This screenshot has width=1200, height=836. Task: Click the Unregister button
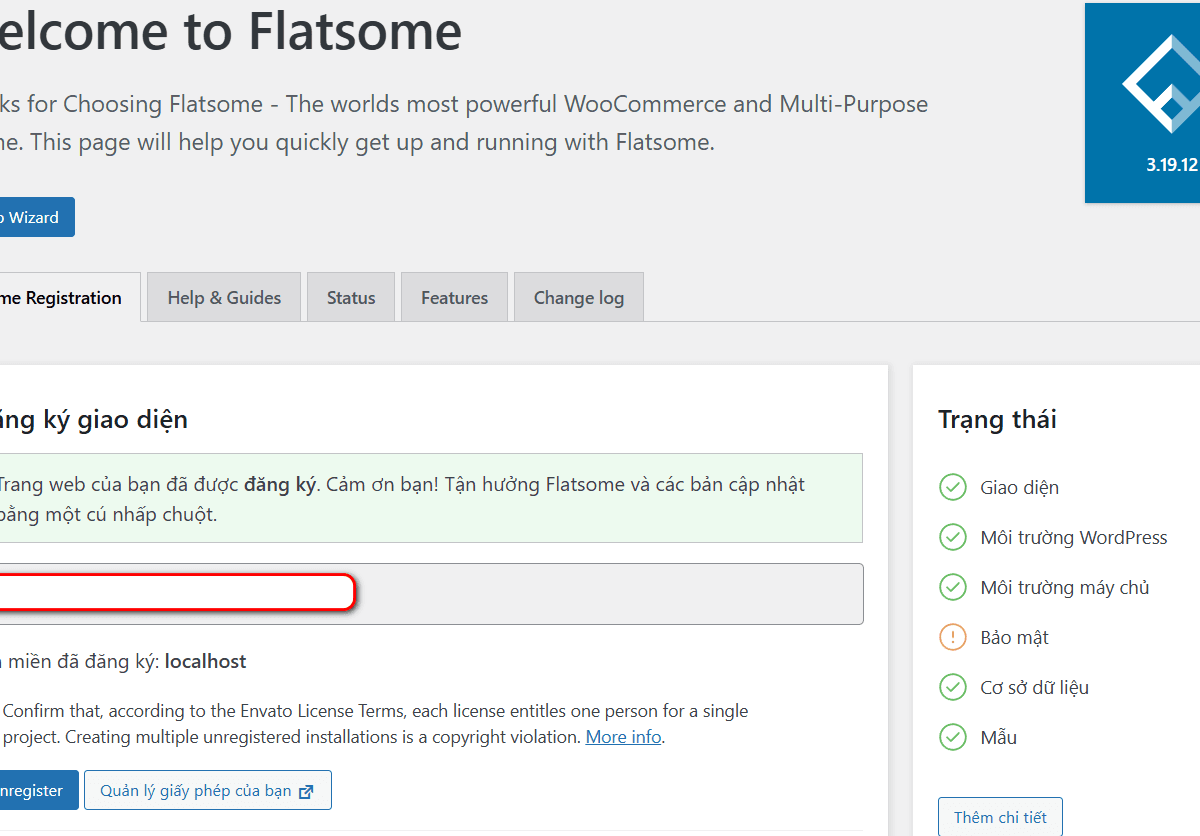tap(39, 790)
